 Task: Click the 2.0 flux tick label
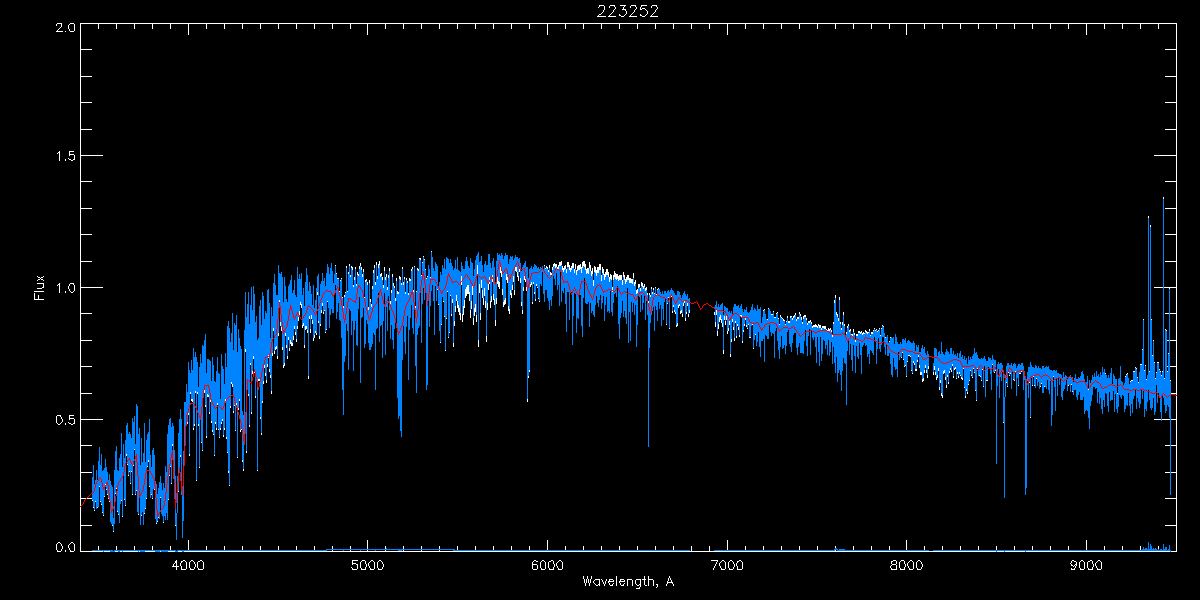coord(64,27)
